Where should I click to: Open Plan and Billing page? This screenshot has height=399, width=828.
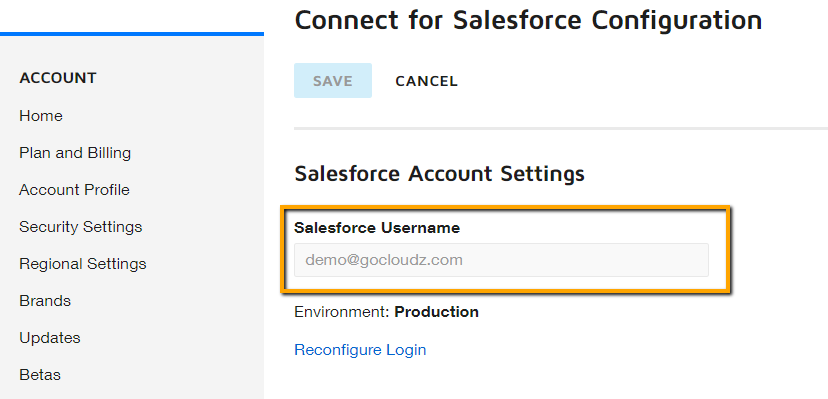(x=75, y=153)
